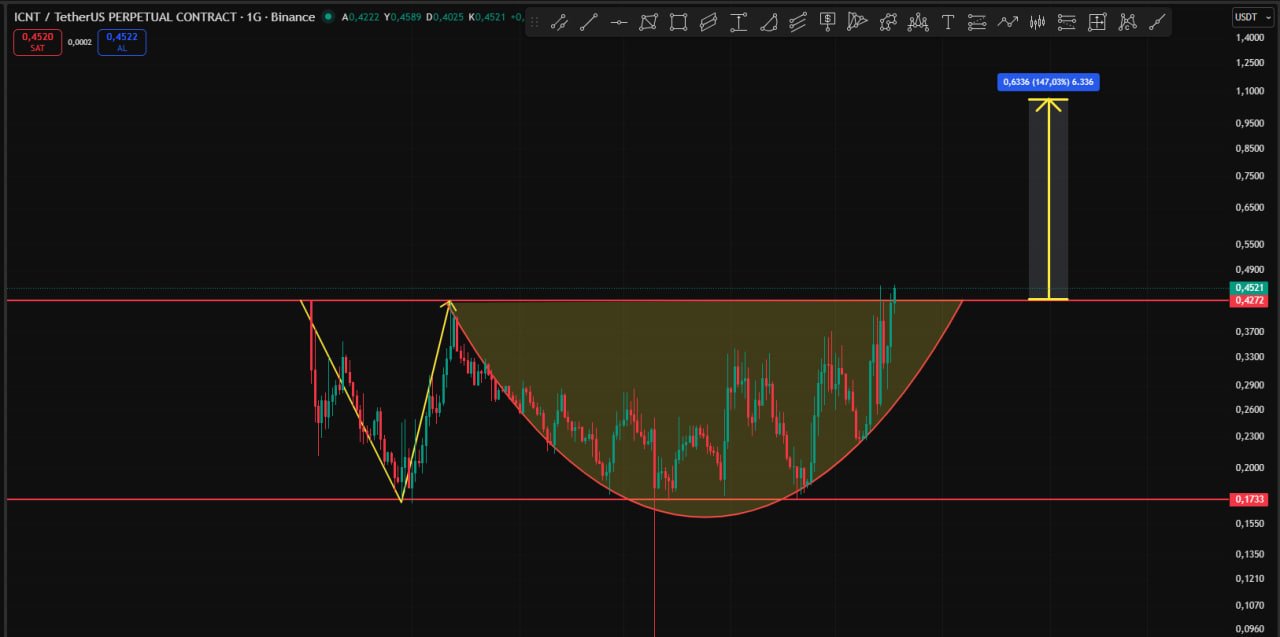Click the 0,1733 red price label
The image size is (1280, 637).
[1250, 499]
